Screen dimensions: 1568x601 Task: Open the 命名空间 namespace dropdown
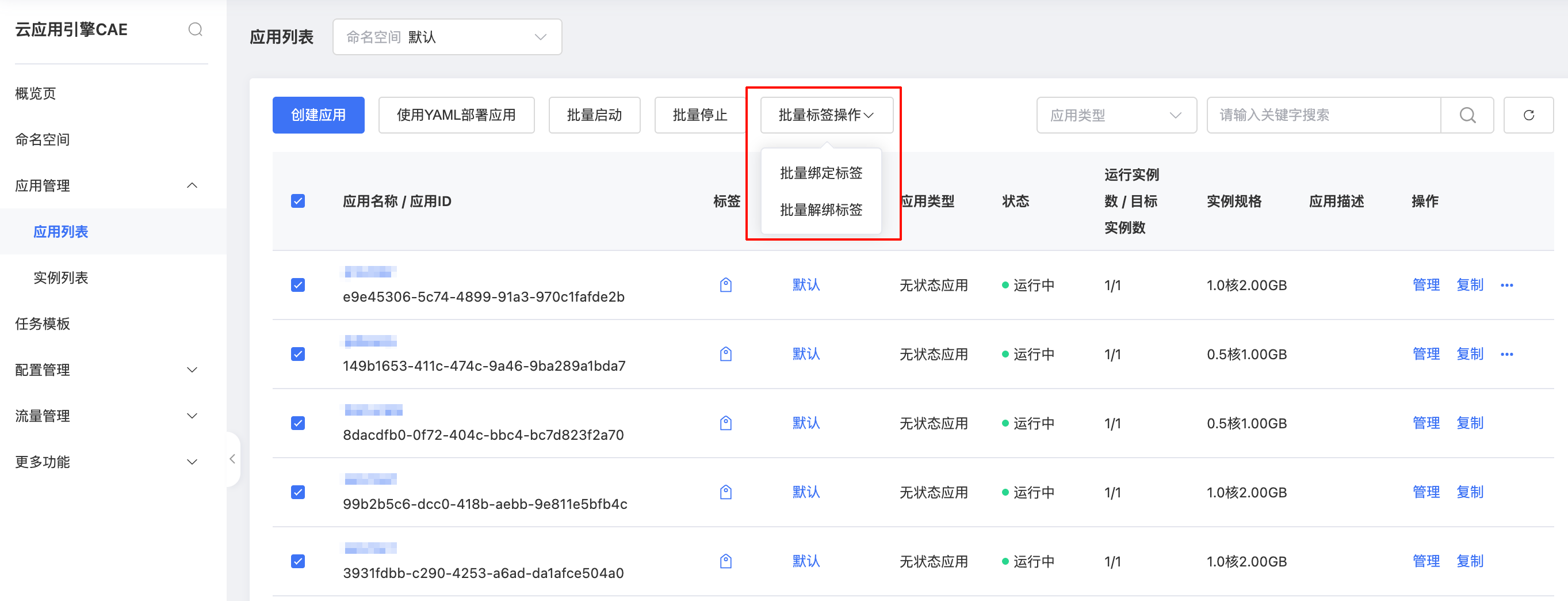[447, 37]
